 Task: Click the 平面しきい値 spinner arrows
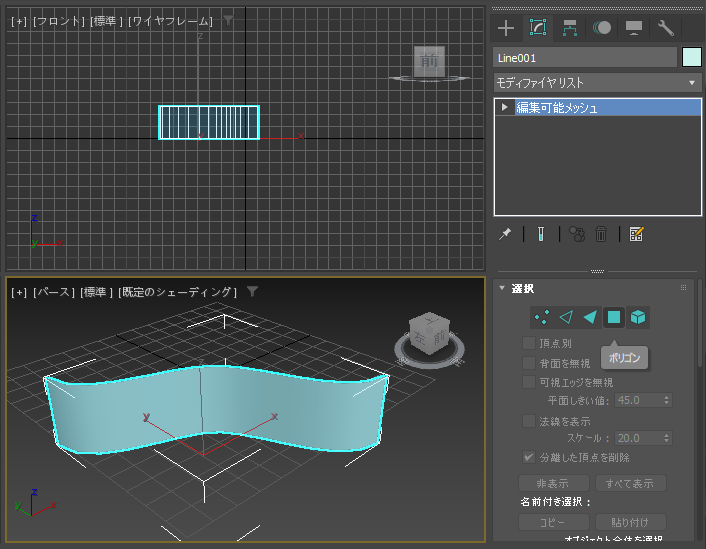coord(666,400)
